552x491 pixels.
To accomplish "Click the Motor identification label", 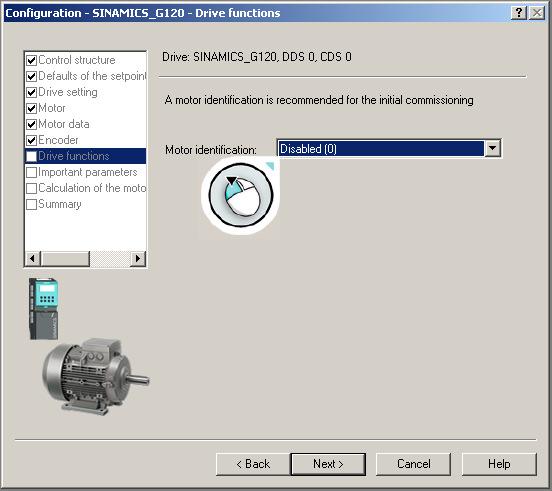I will point(211,150).
